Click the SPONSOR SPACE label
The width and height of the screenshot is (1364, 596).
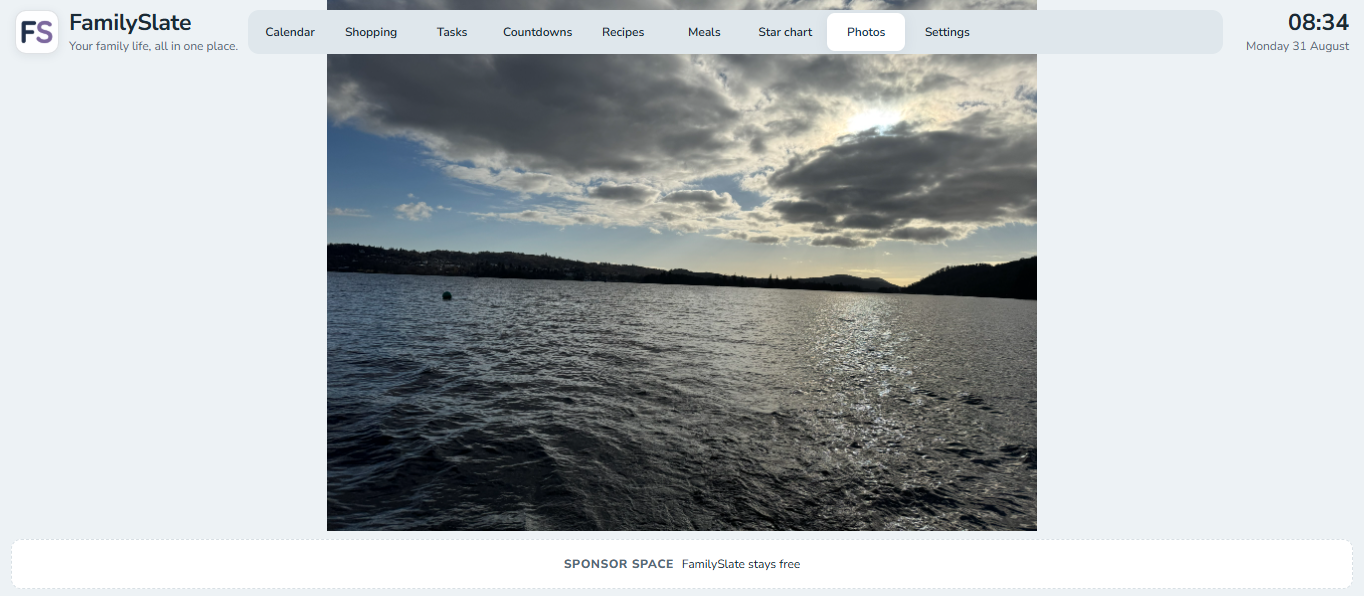619,564
